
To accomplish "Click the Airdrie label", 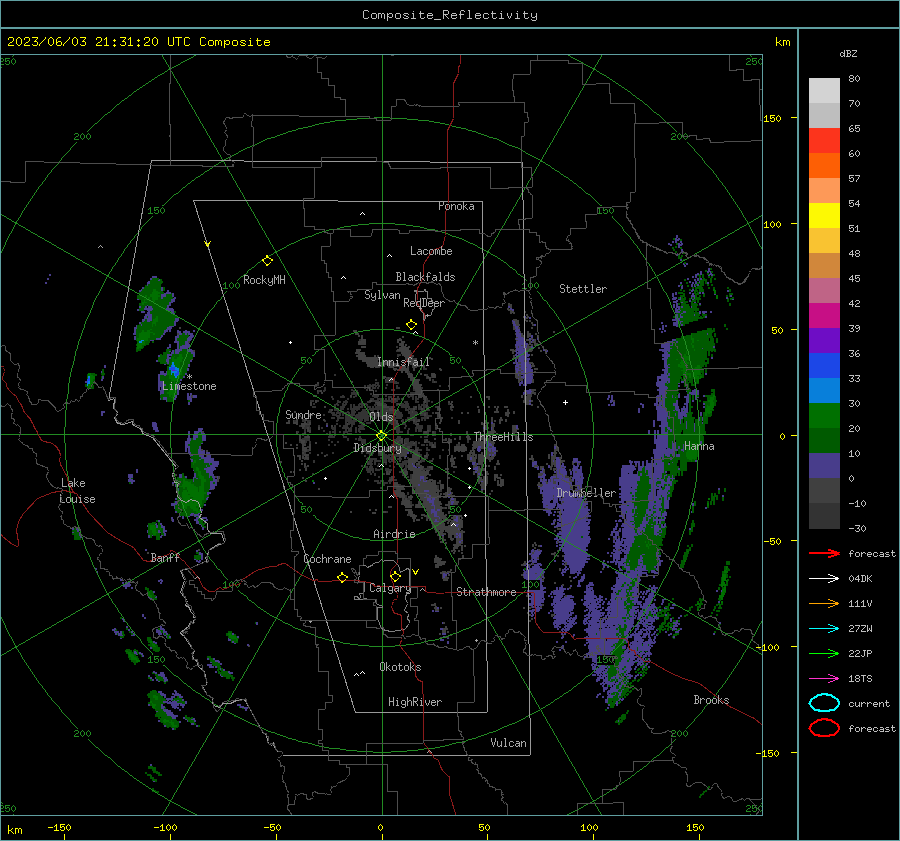I will click(394, 534).
